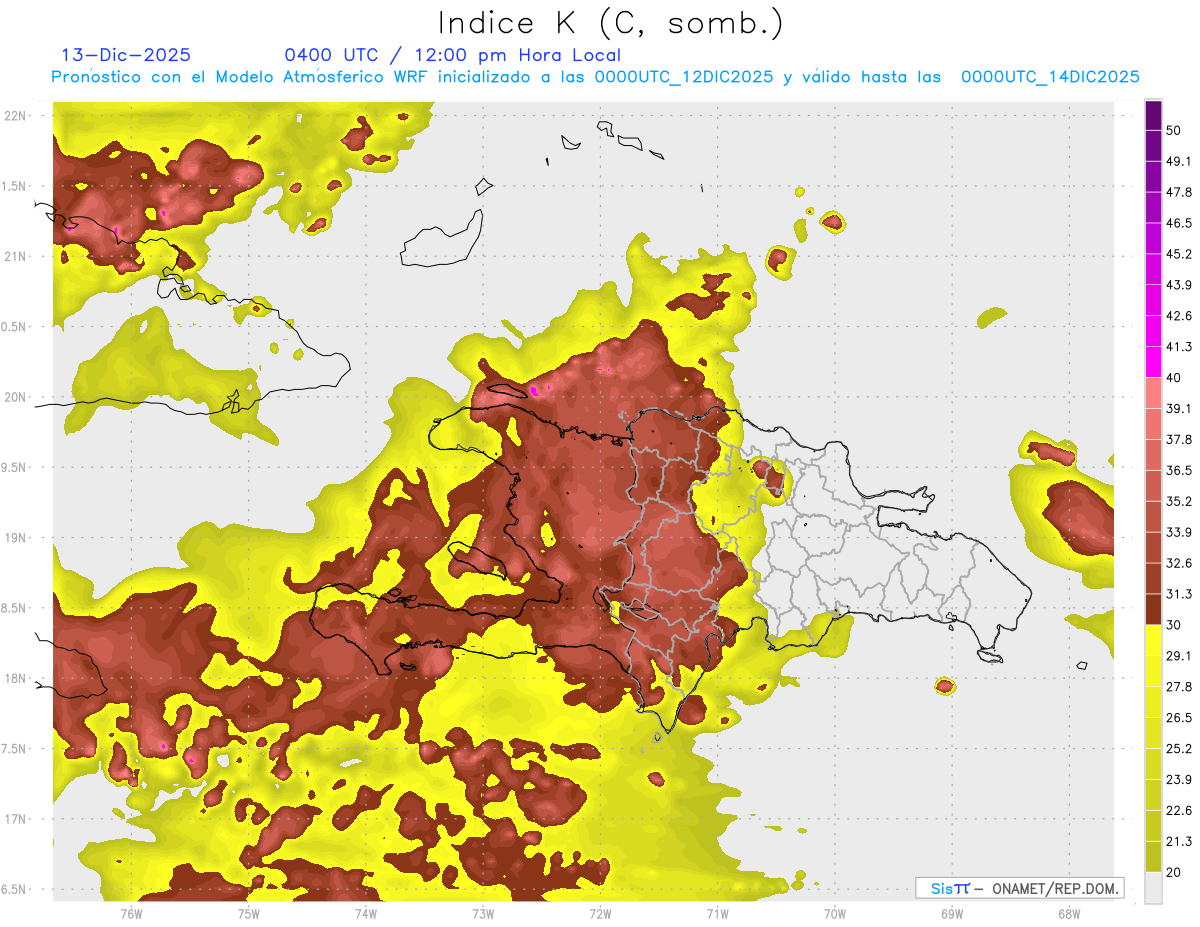The image size is (1200, 927).
Task: Click the longitude label '69W'
Action: 951,913
